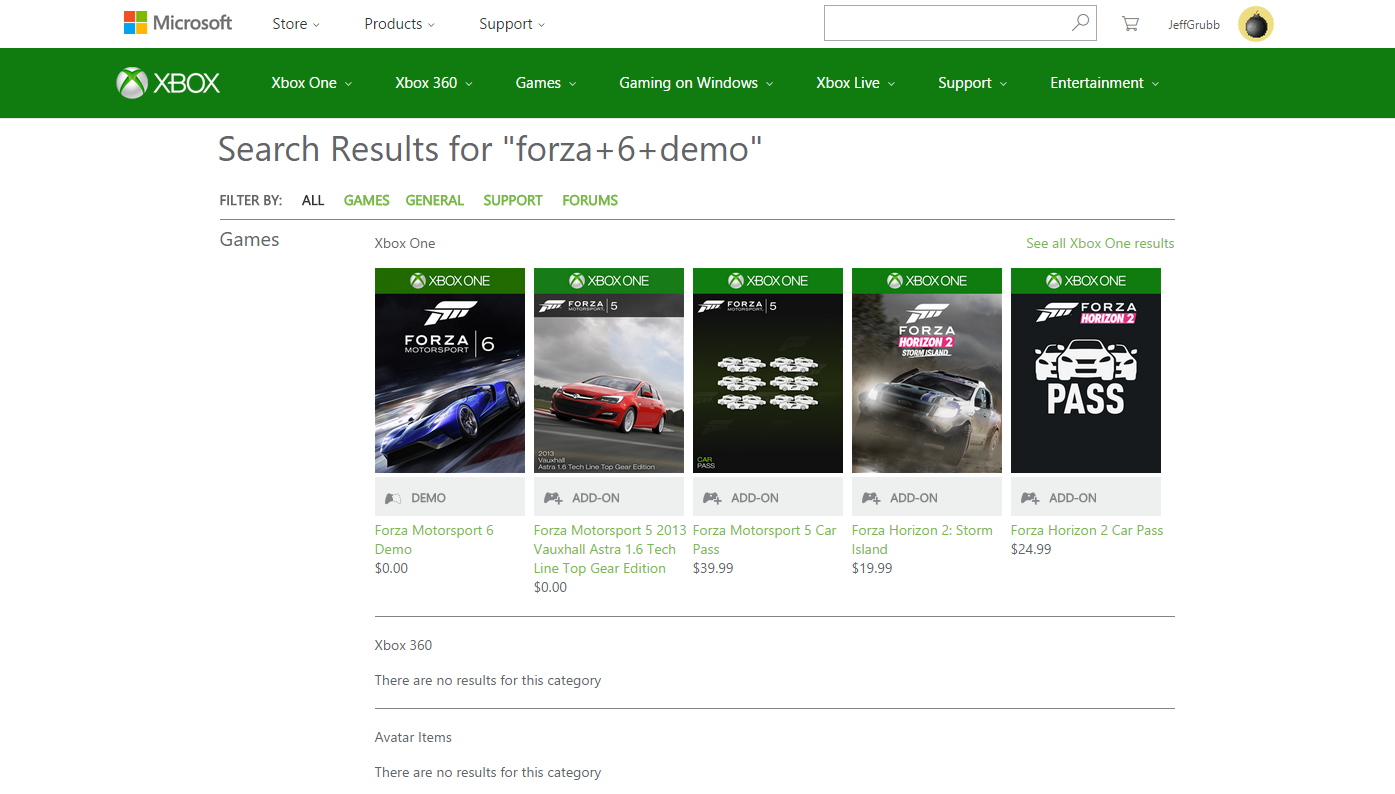
Task: Click add-on icon under Vauxhall Astra tile
Action: [552, 498]
